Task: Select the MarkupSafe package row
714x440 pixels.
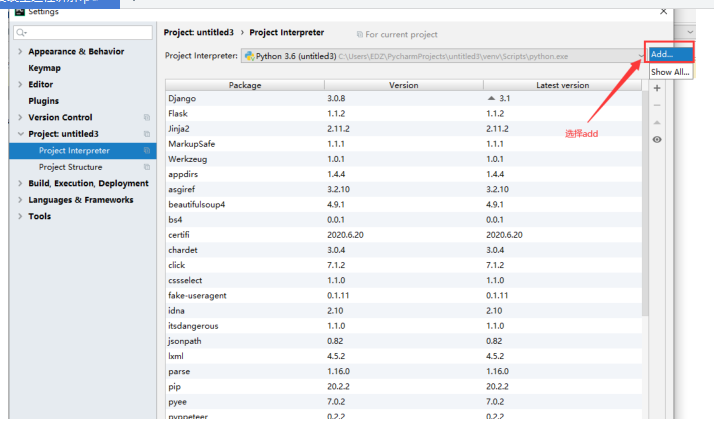Action: (403, 144)
